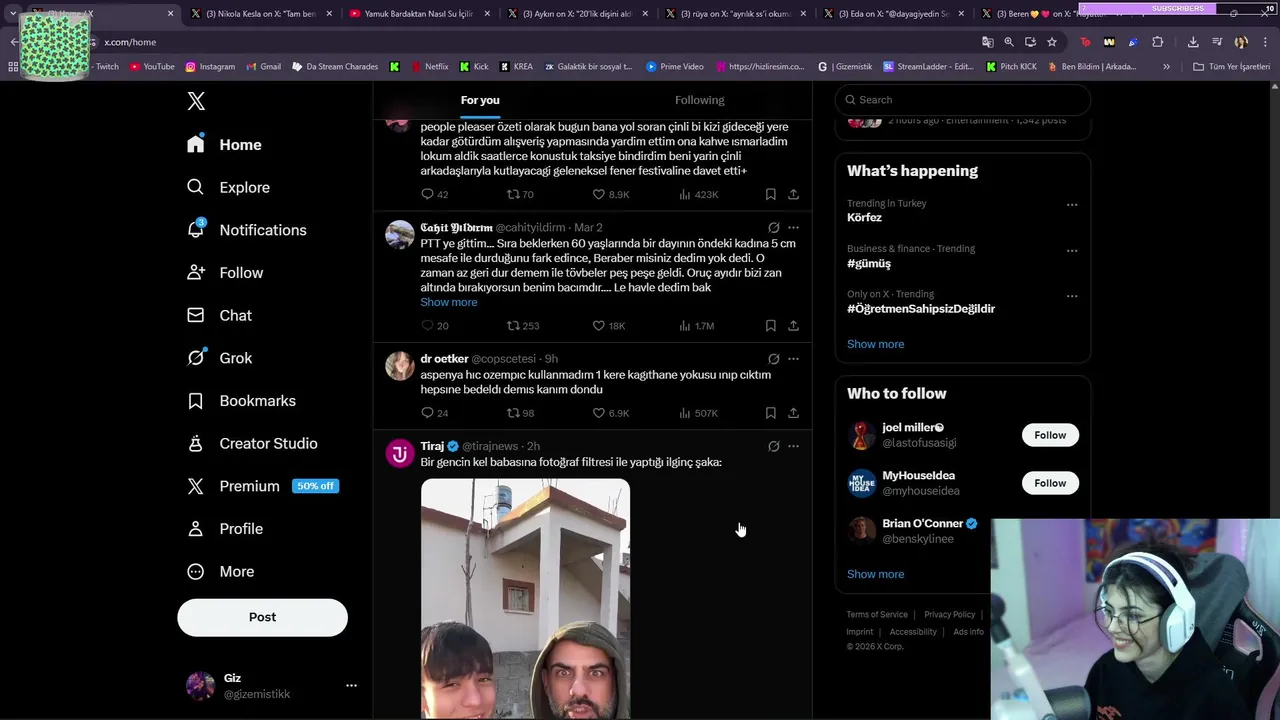Open more options on the cahityildirm post

(793, 228)
